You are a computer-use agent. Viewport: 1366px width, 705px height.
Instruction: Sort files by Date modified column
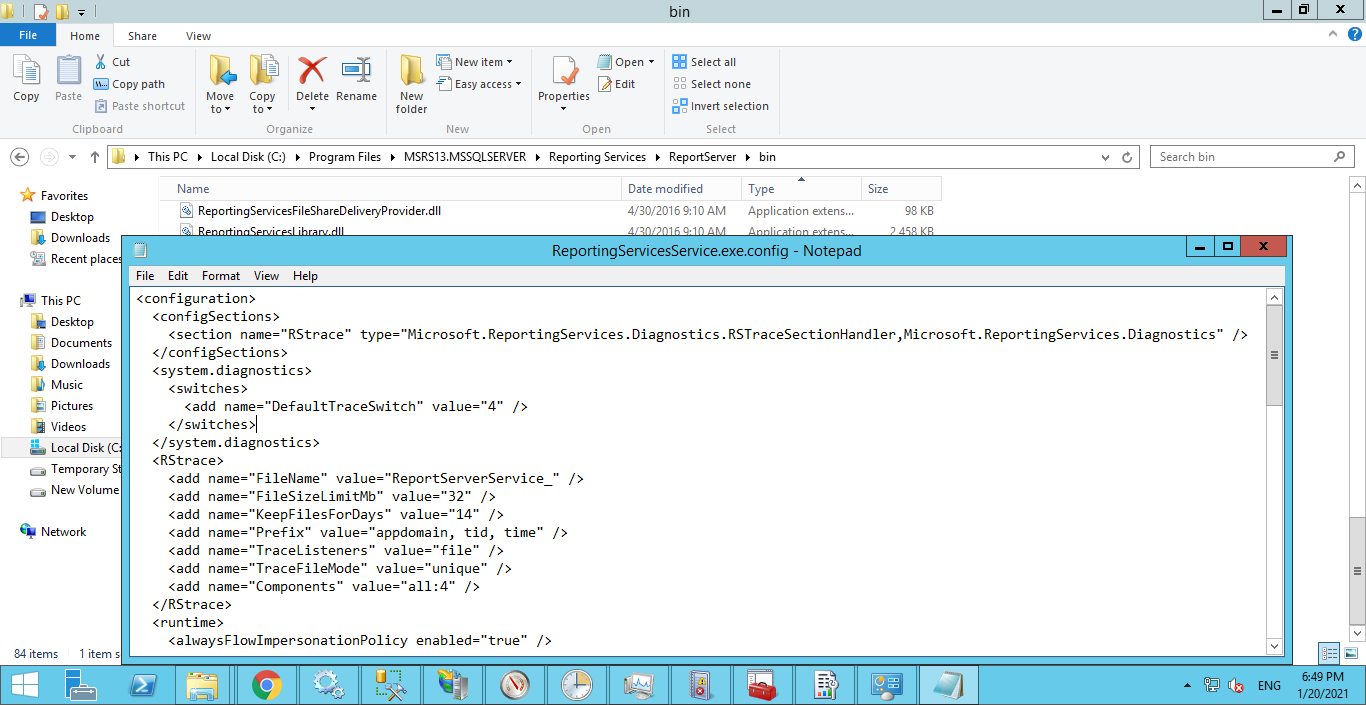coord(681,189)
